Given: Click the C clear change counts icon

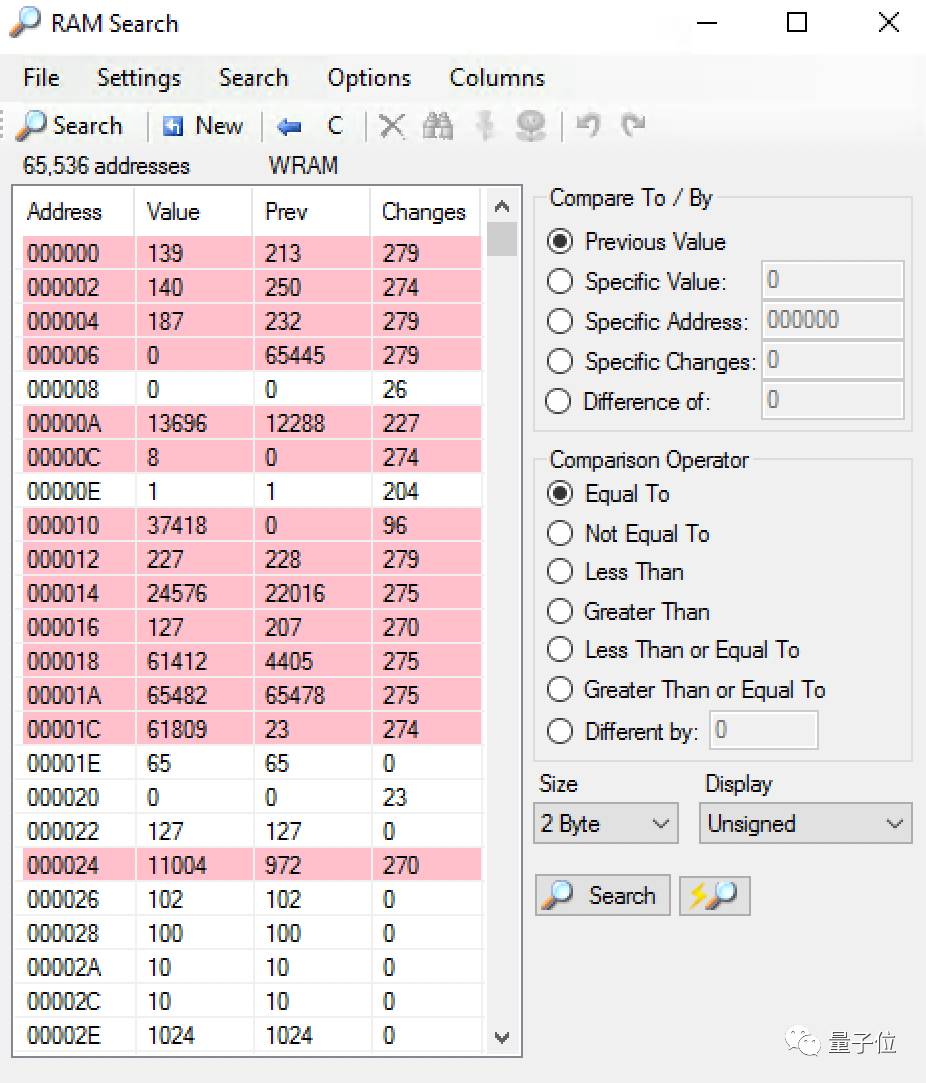Looking at the screenshot, I should 335,126.
